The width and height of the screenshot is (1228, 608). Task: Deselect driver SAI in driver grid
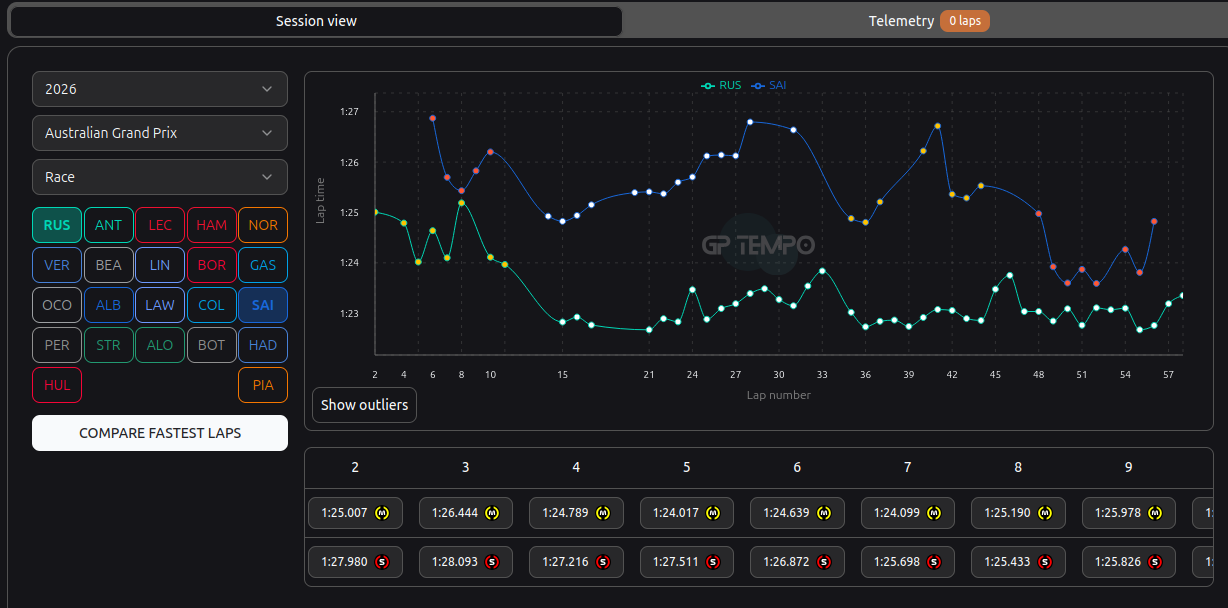[x=263, y=305]
